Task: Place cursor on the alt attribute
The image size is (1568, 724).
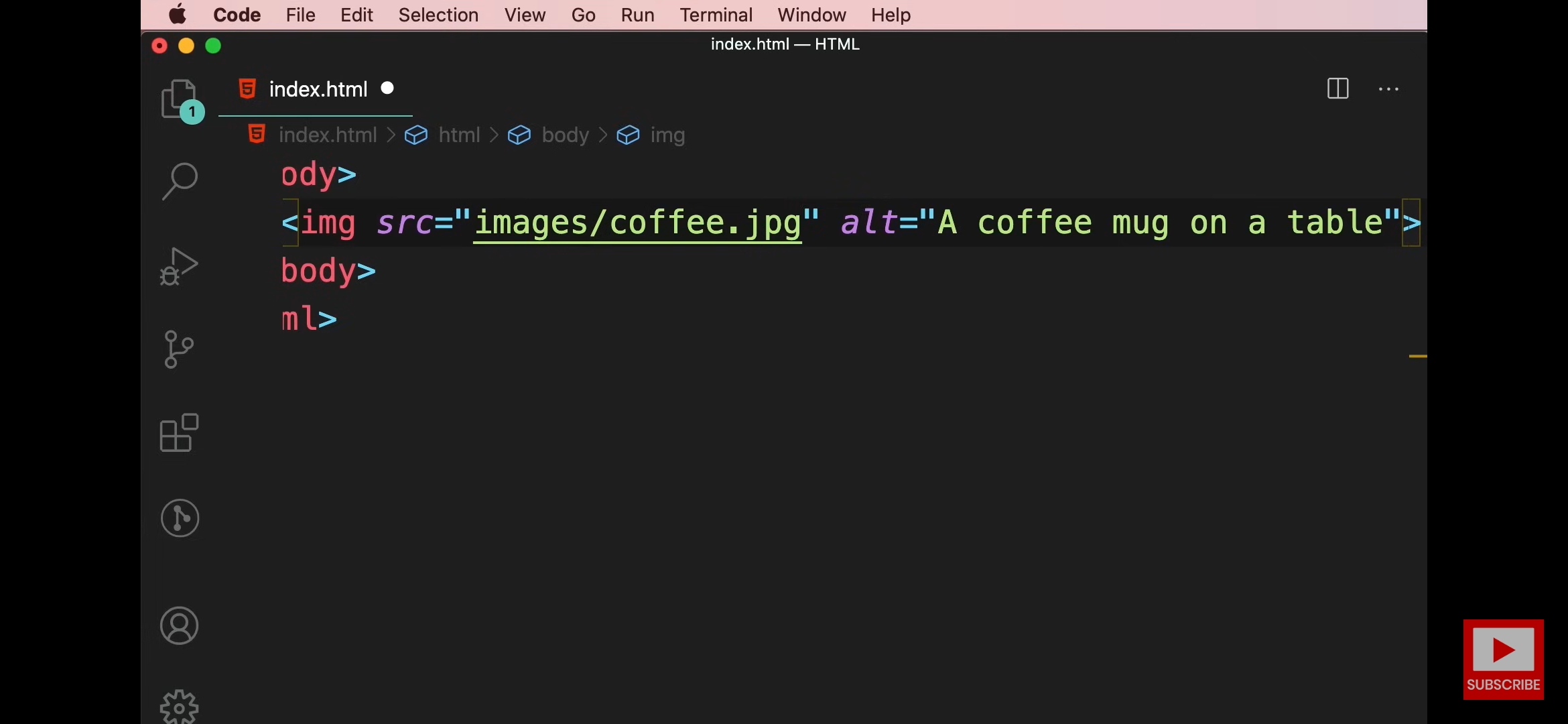Action: 869,223
